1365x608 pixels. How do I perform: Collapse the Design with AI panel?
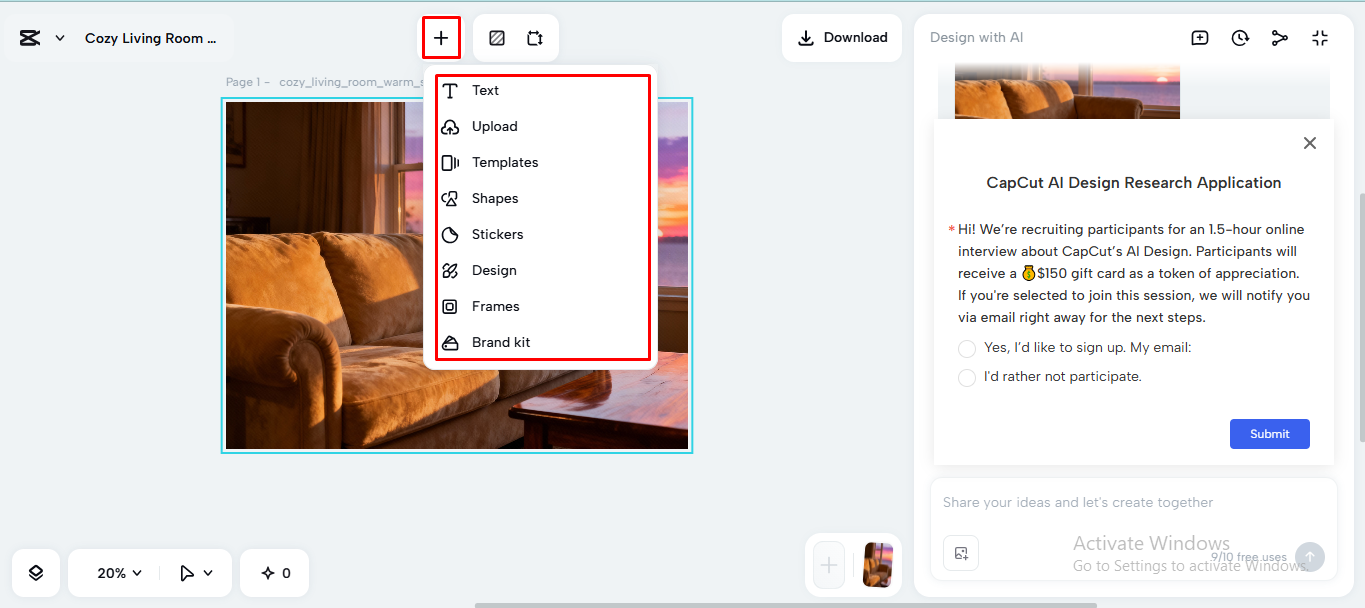coord(1320,37)
